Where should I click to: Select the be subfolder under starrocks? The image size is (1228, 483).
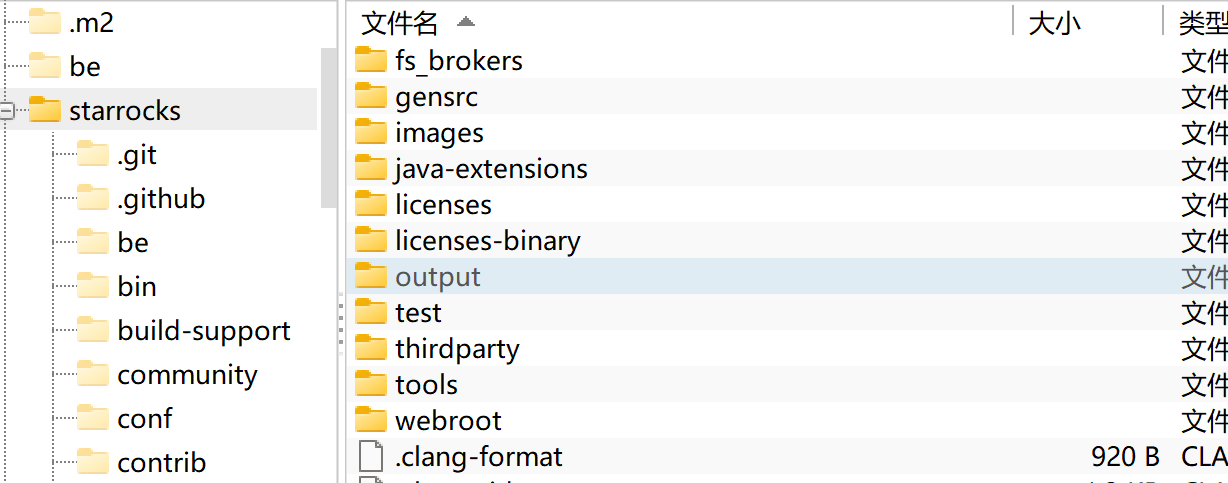coord(133,243)
